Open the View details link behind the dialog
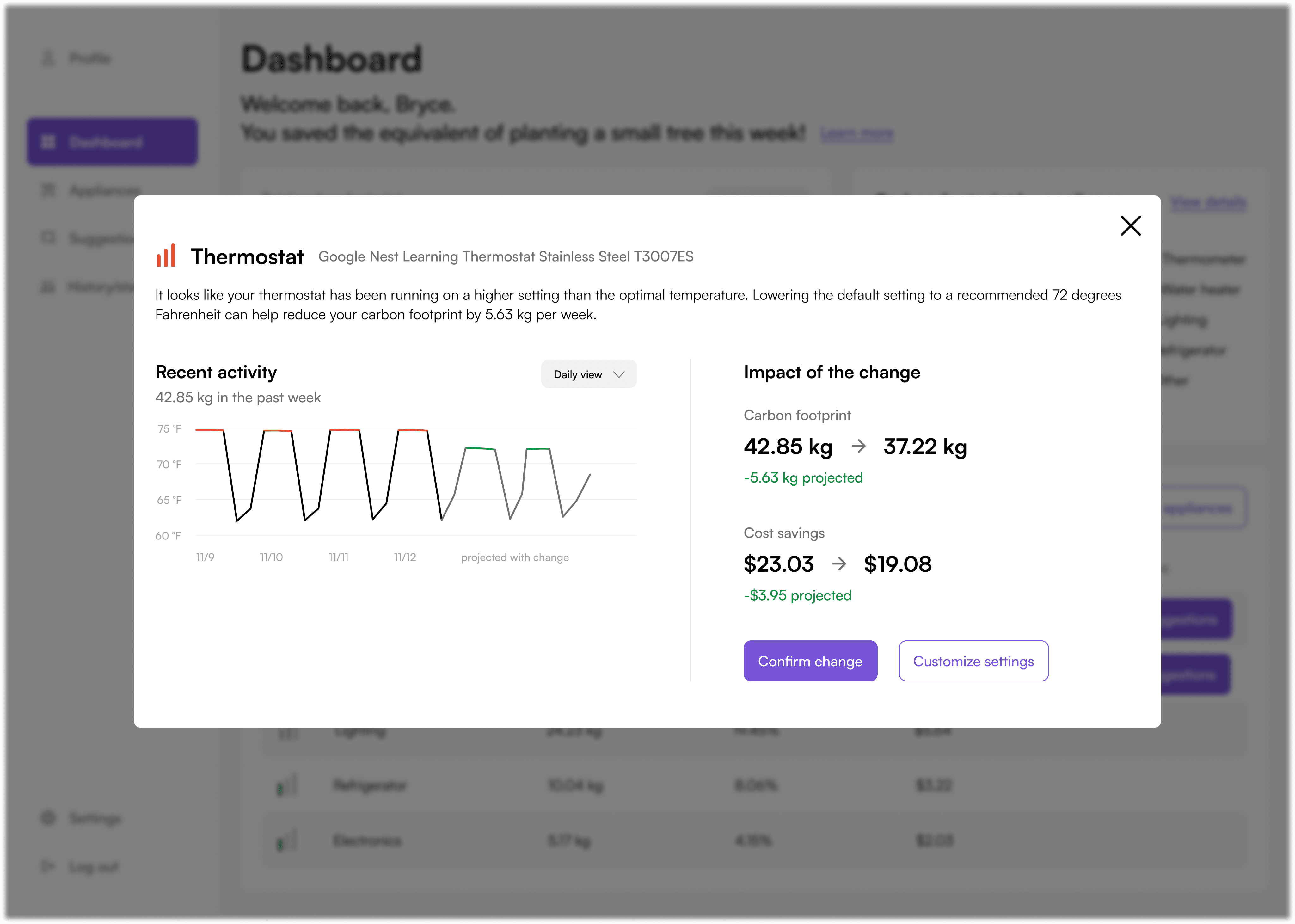This screenshot has height=924, width=1295. pyautogui.click(x=1208, y=203)
